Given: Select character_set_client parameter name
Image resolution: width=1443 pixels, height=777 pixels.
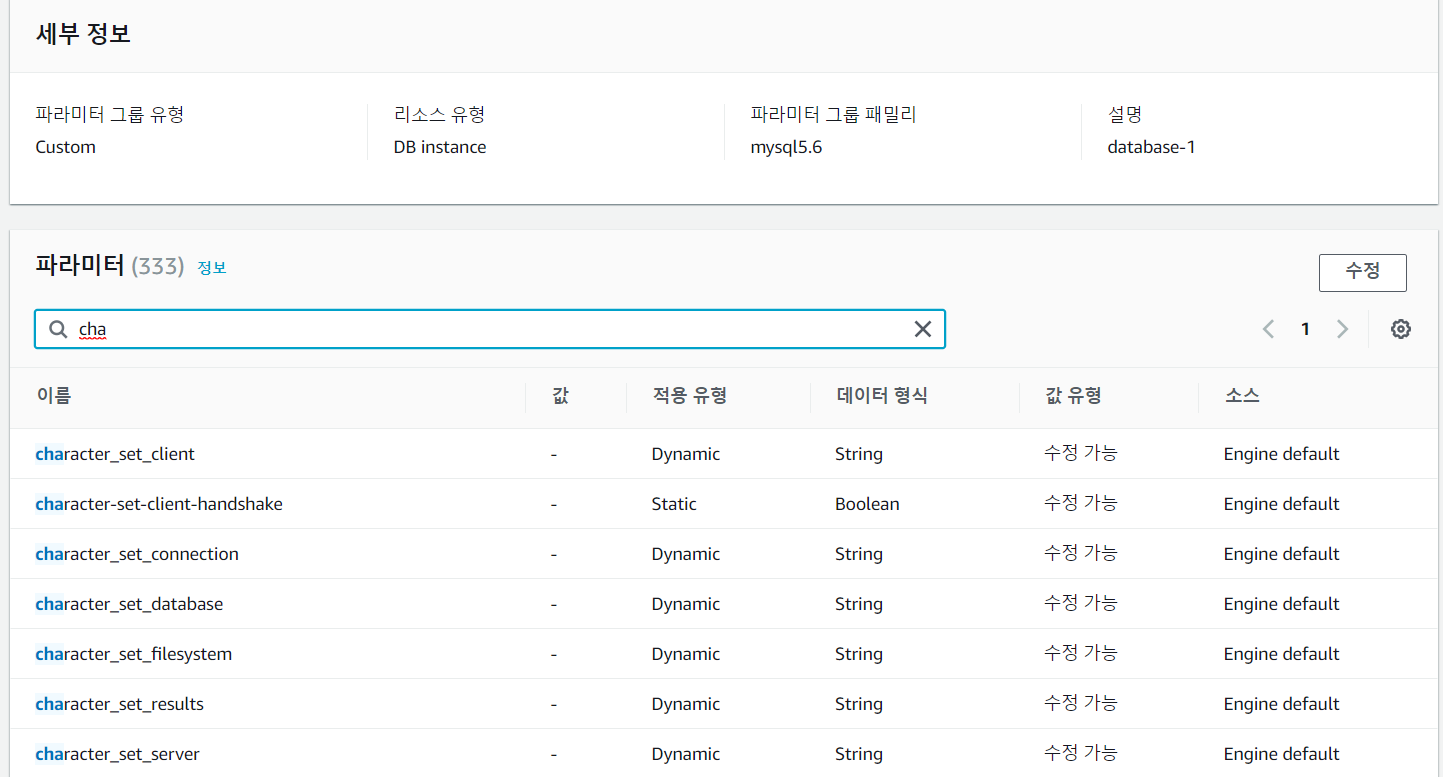Looking at the screenshot, I should tap(115, 454).
